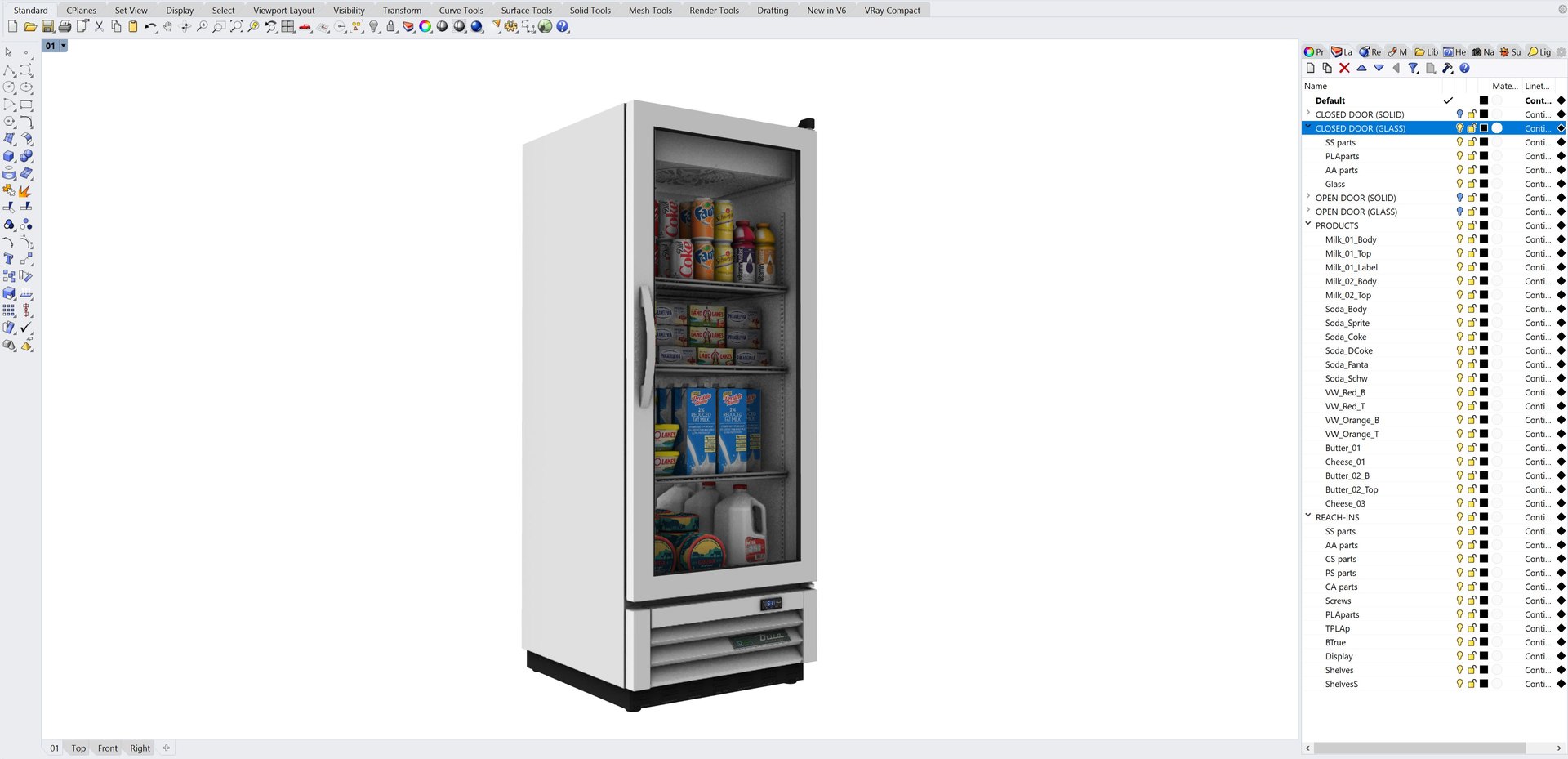Click the padlock Lock objects icon

(391, 27)
